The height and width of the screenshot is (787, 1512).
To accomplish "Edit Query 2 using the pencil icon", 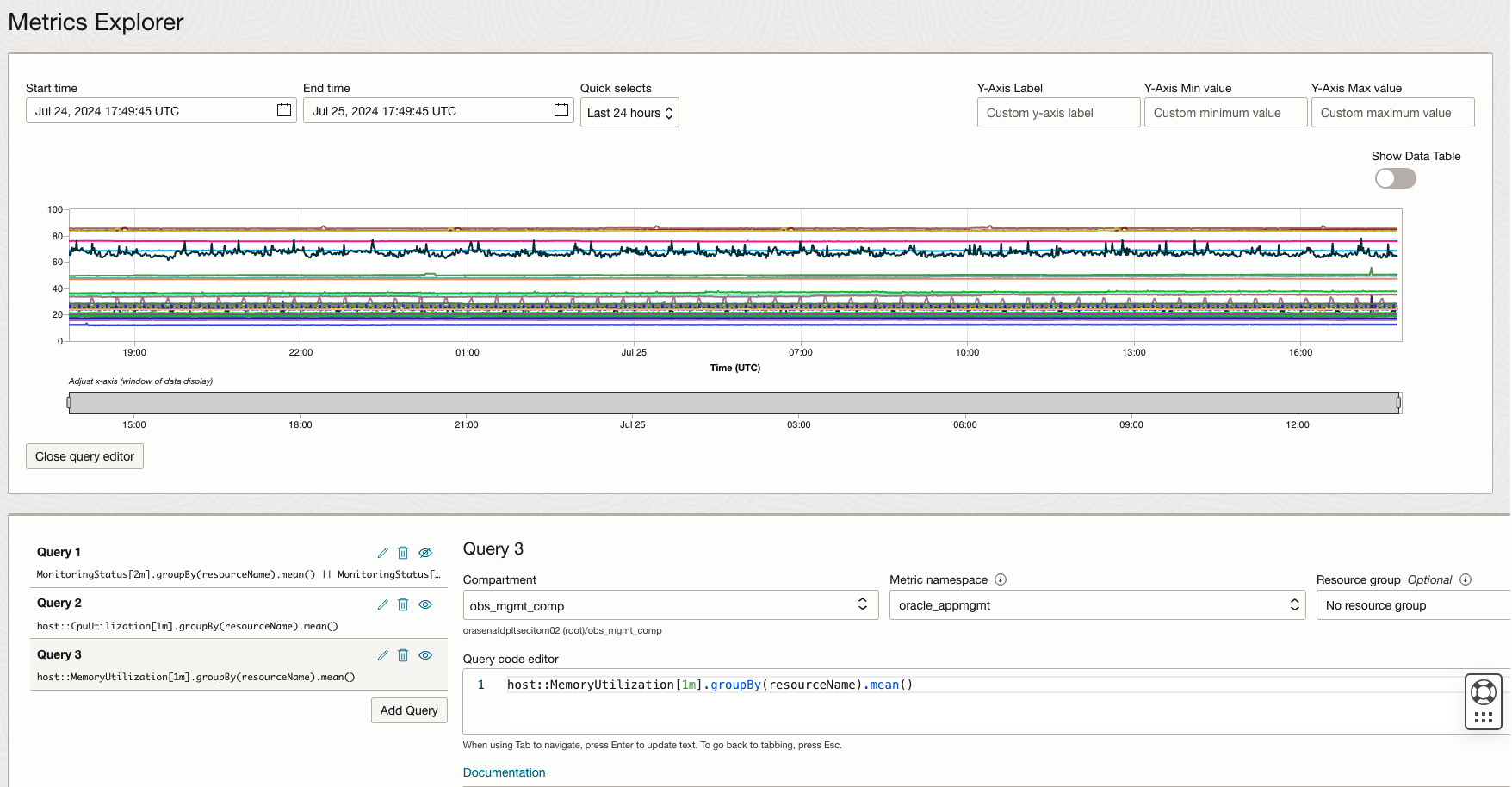I will point(382,604).
